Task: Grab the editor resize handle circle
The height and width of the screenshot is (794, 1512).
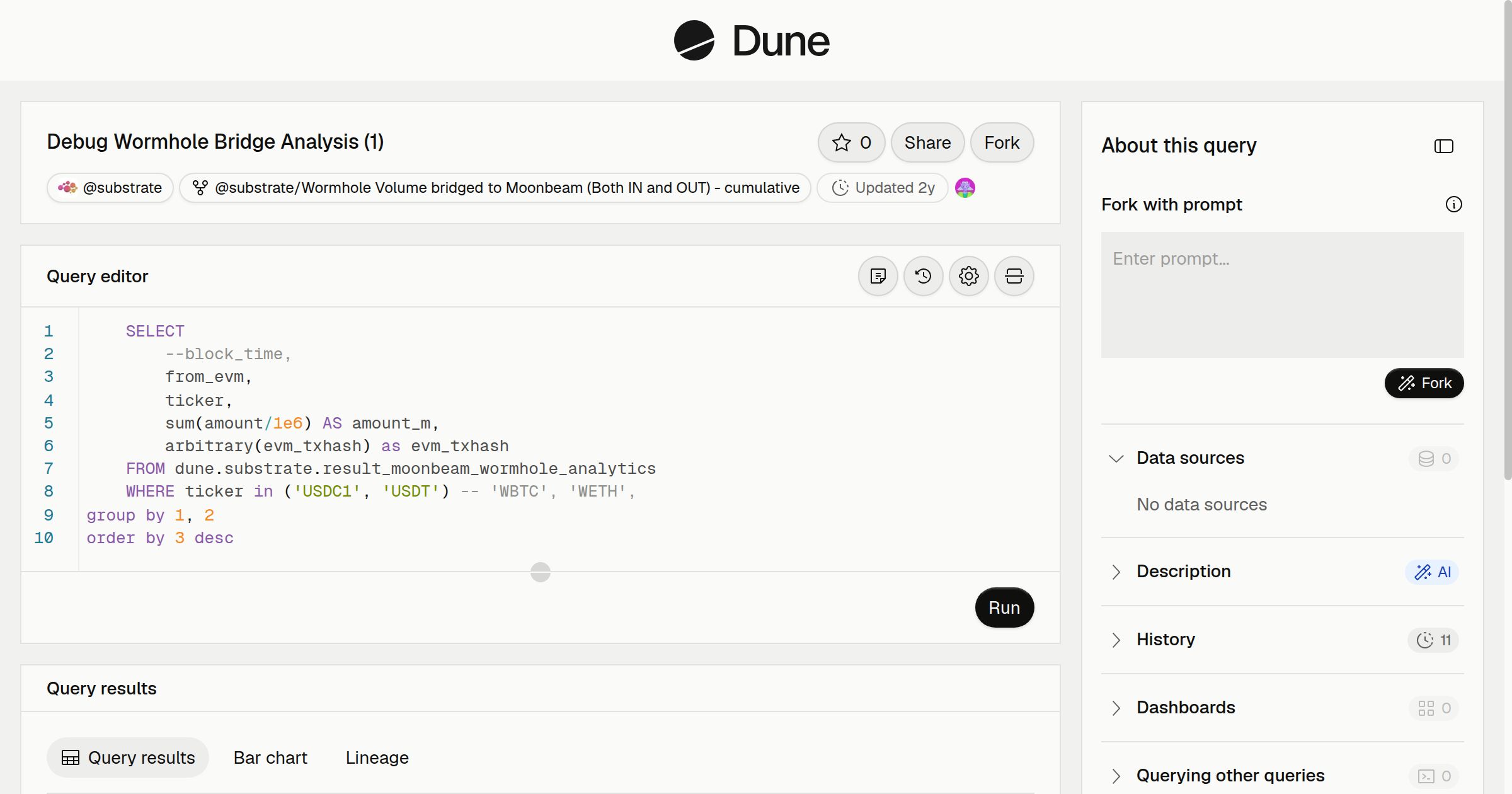Action: (541, 572)
